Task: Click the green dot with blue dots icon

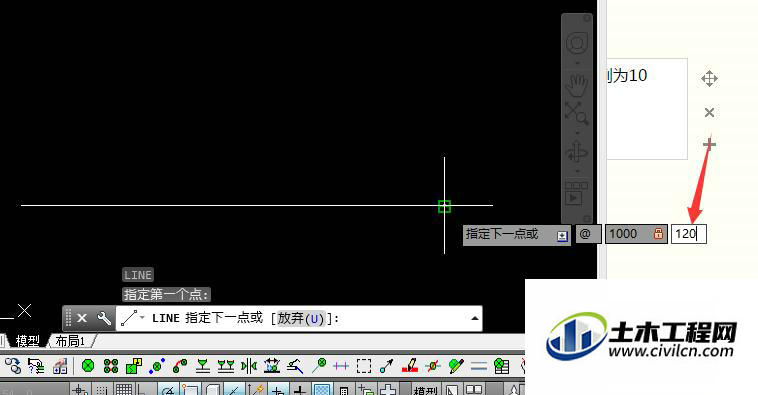Action: [157, 366]
